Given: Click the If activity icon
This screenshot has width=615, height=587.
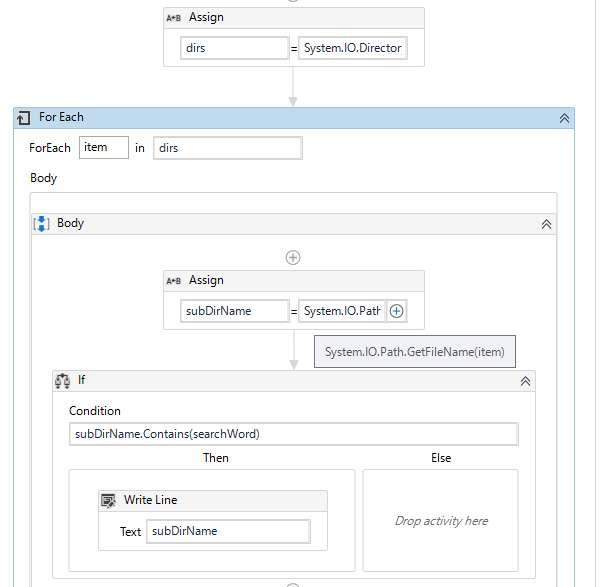Looking at the screenshot, I should (x=63, y=381).
